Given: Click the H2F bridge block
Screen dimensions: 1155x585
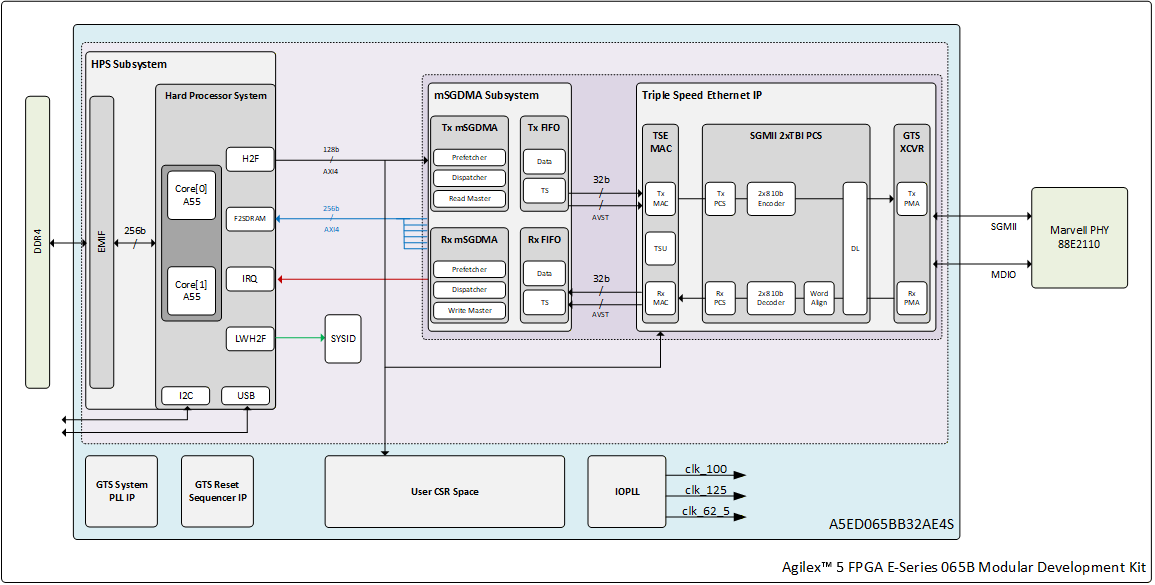Looking at the screenshot, I should [x=250, y=158].
